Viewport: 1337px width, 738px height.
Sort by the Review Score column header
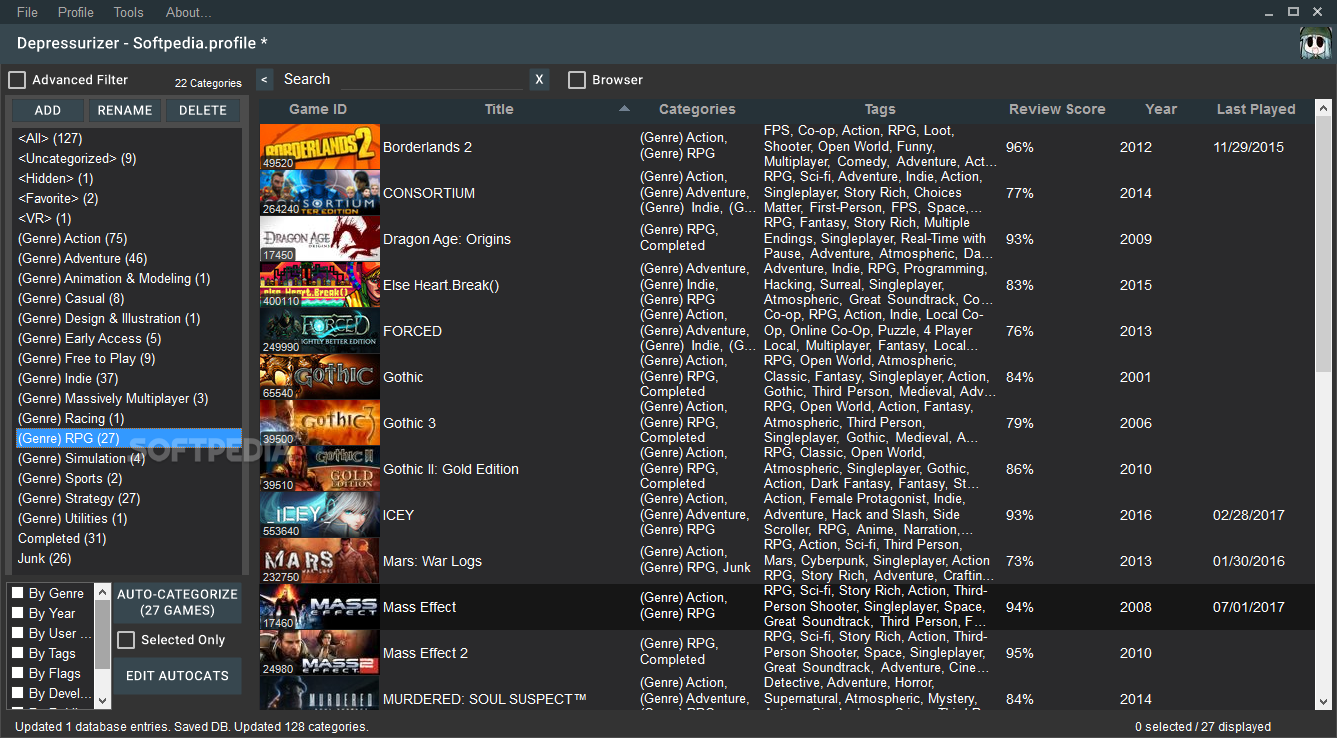click(1057, 109)
